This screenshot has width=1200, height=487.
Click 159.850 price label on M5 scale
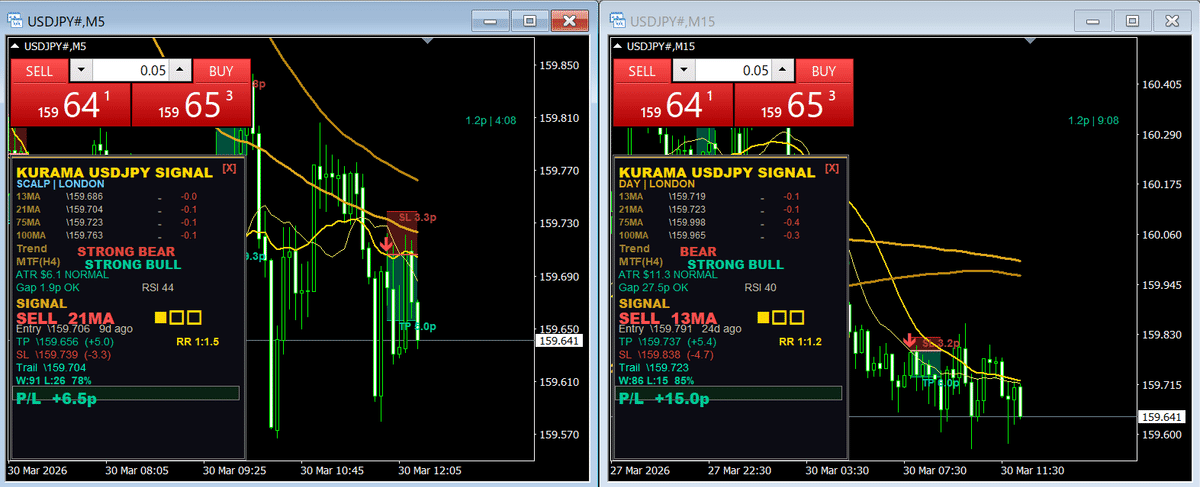[559, 65]
